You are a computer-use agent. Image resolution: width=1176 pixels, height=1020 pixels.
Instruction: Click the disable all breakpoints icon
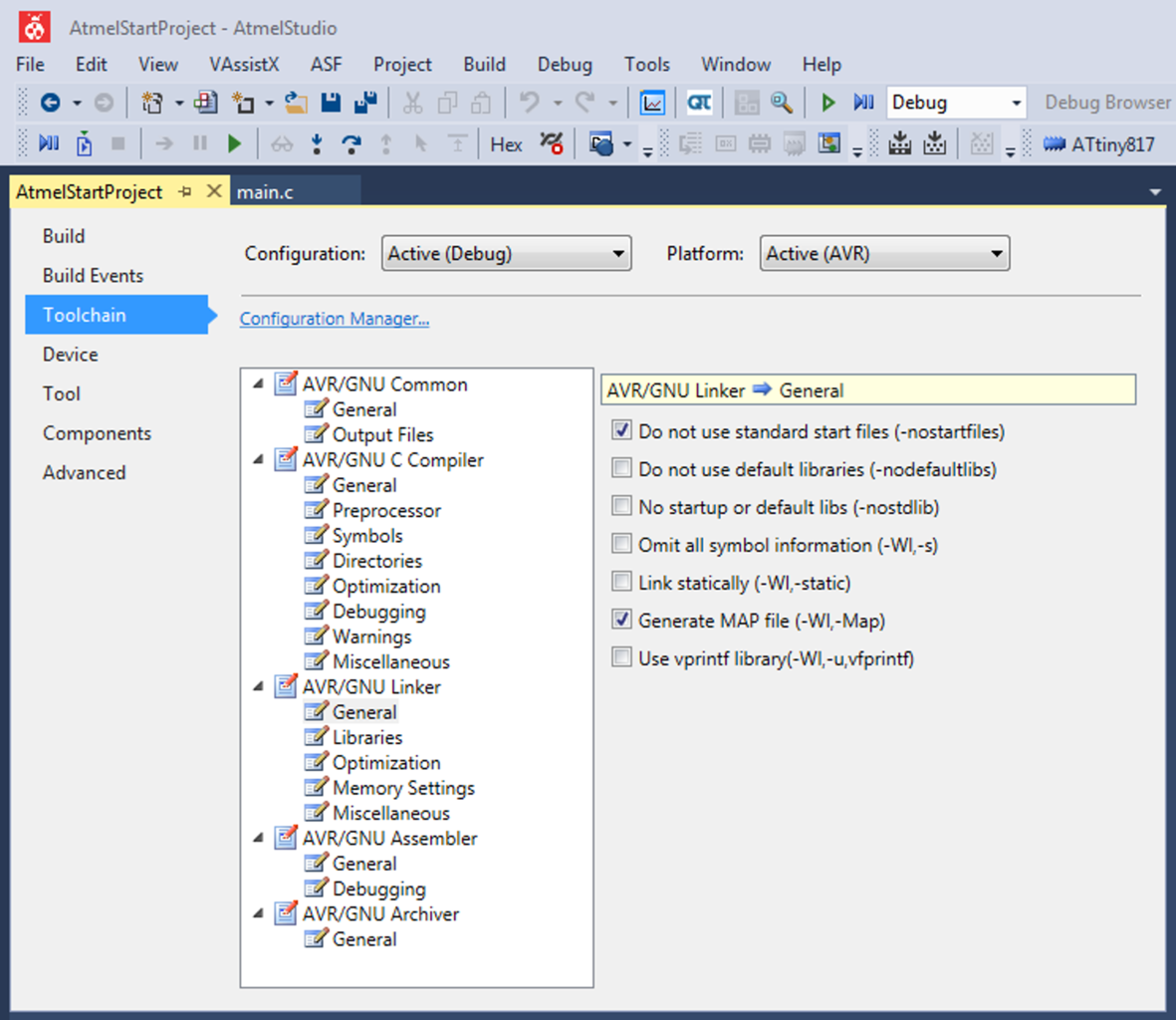[552, 143]
